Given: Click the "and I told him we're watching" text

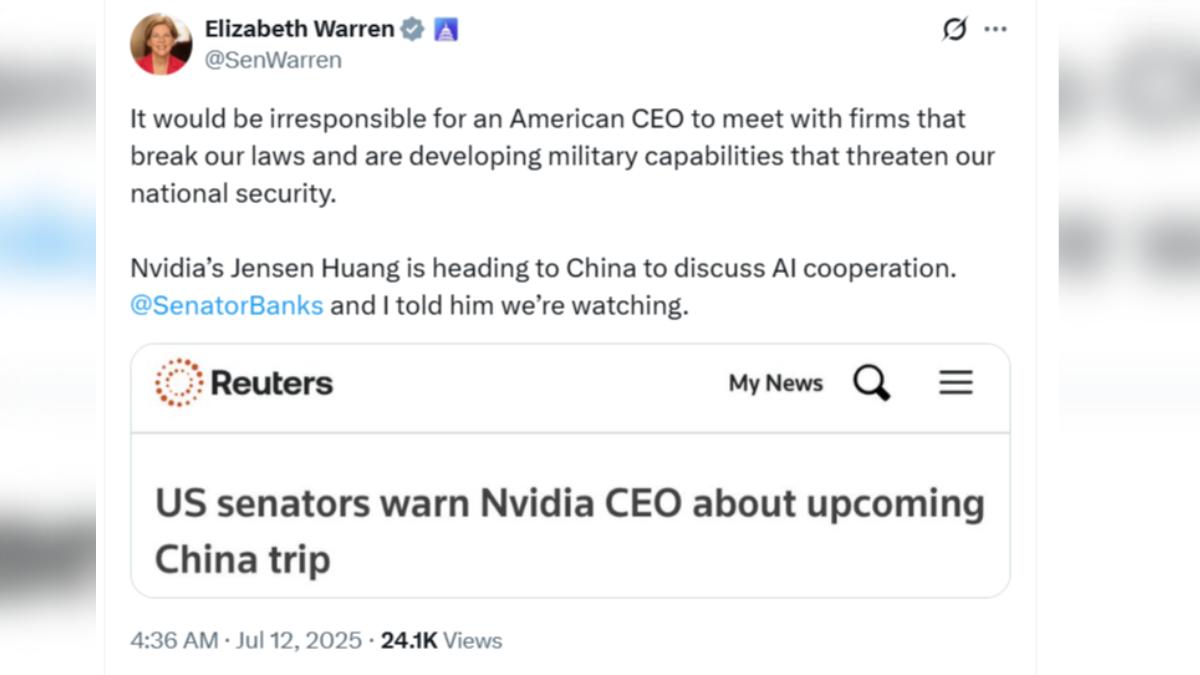Looking at the screenshot, I should click(510, 305).
